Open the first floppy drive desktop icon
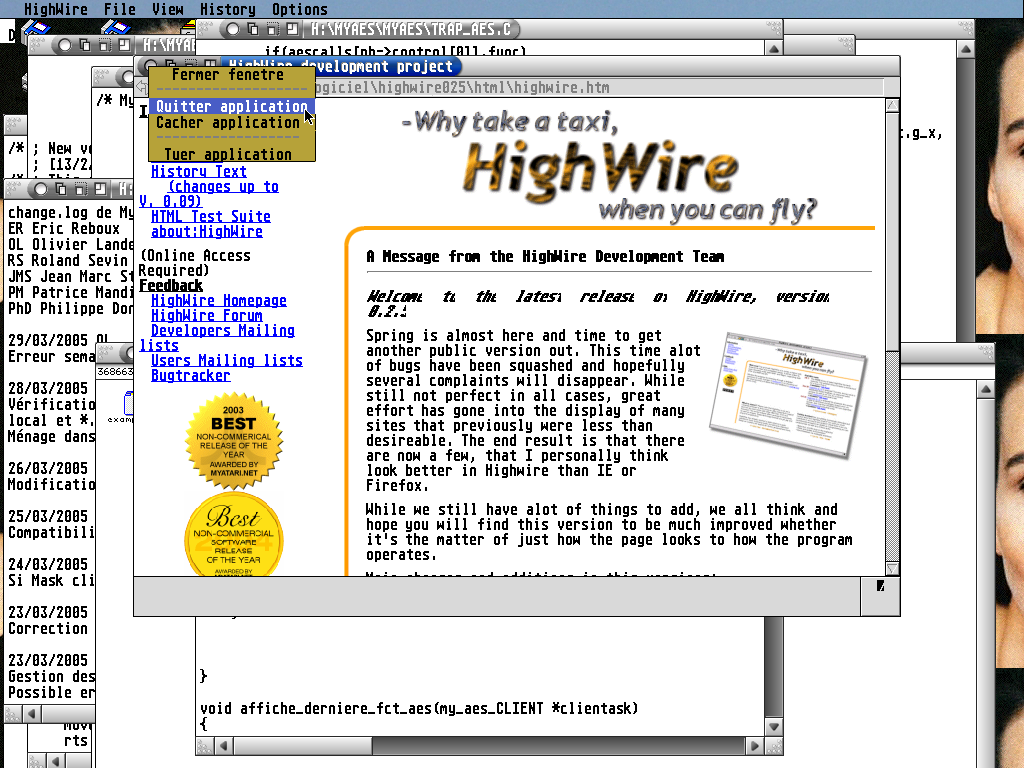The image size is (1024, 768). 36,29
